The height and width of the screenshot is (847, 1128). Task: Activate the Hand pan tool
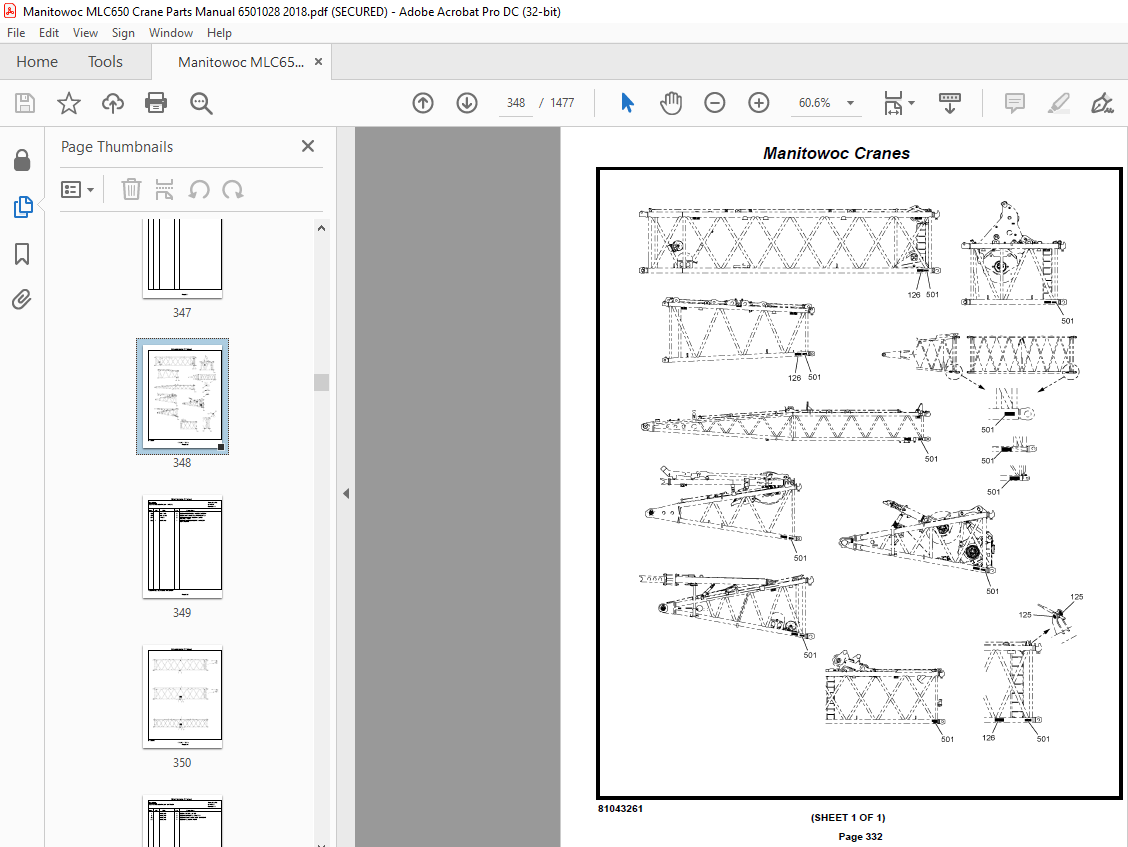670,103
